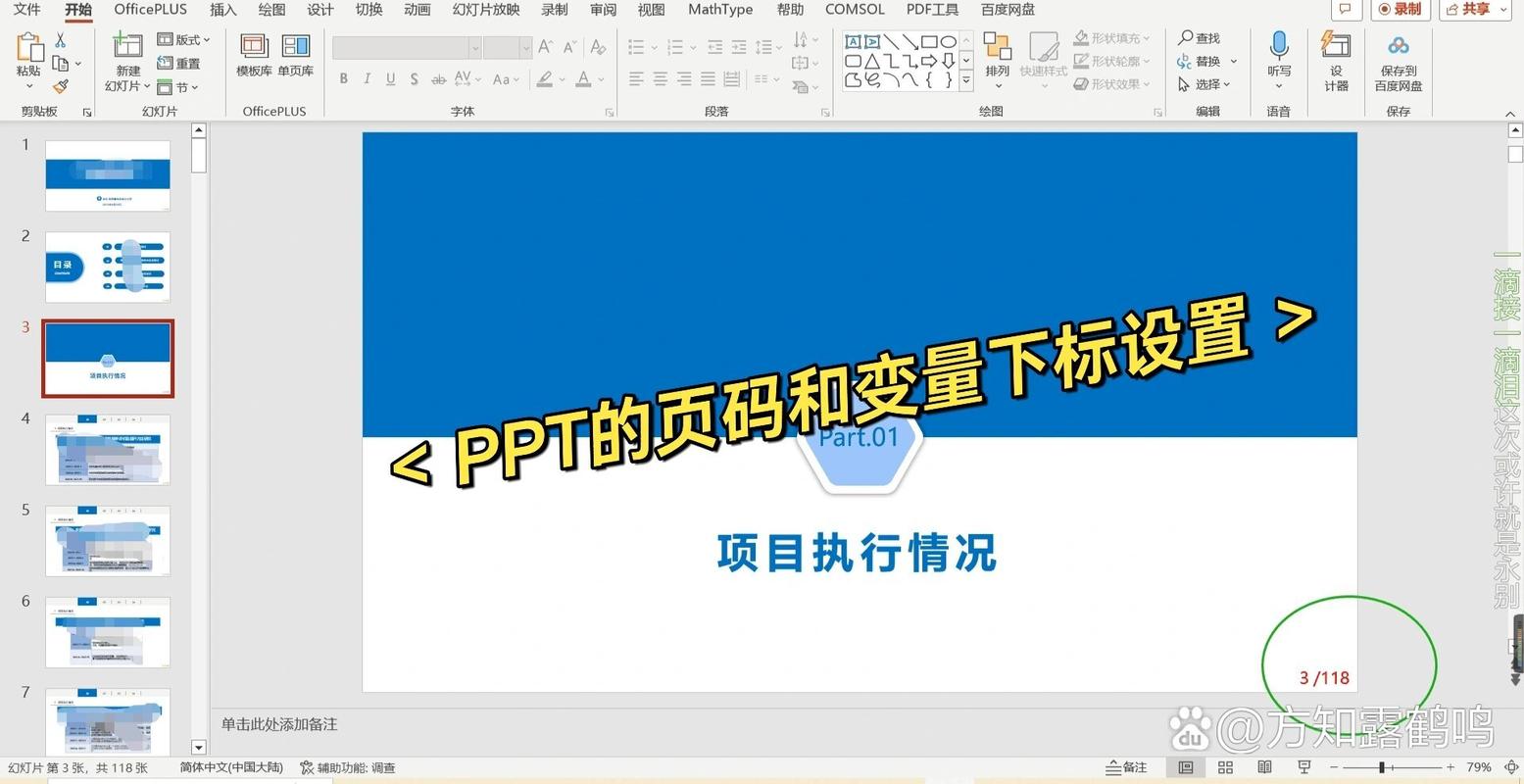
Task: Toggle Italic formatting
Action: tap(368, 78)
